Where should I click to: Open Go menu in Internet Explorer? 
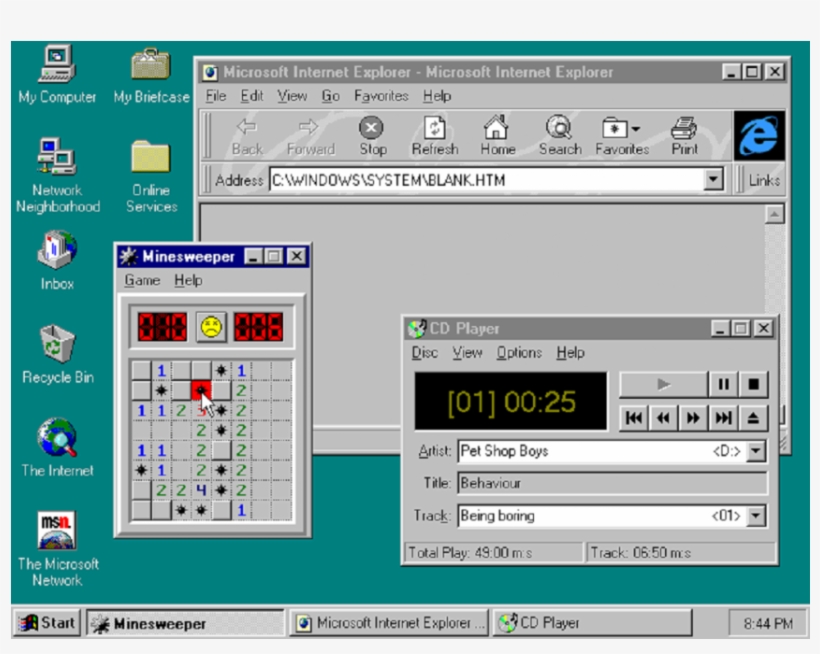coord(330,96)
